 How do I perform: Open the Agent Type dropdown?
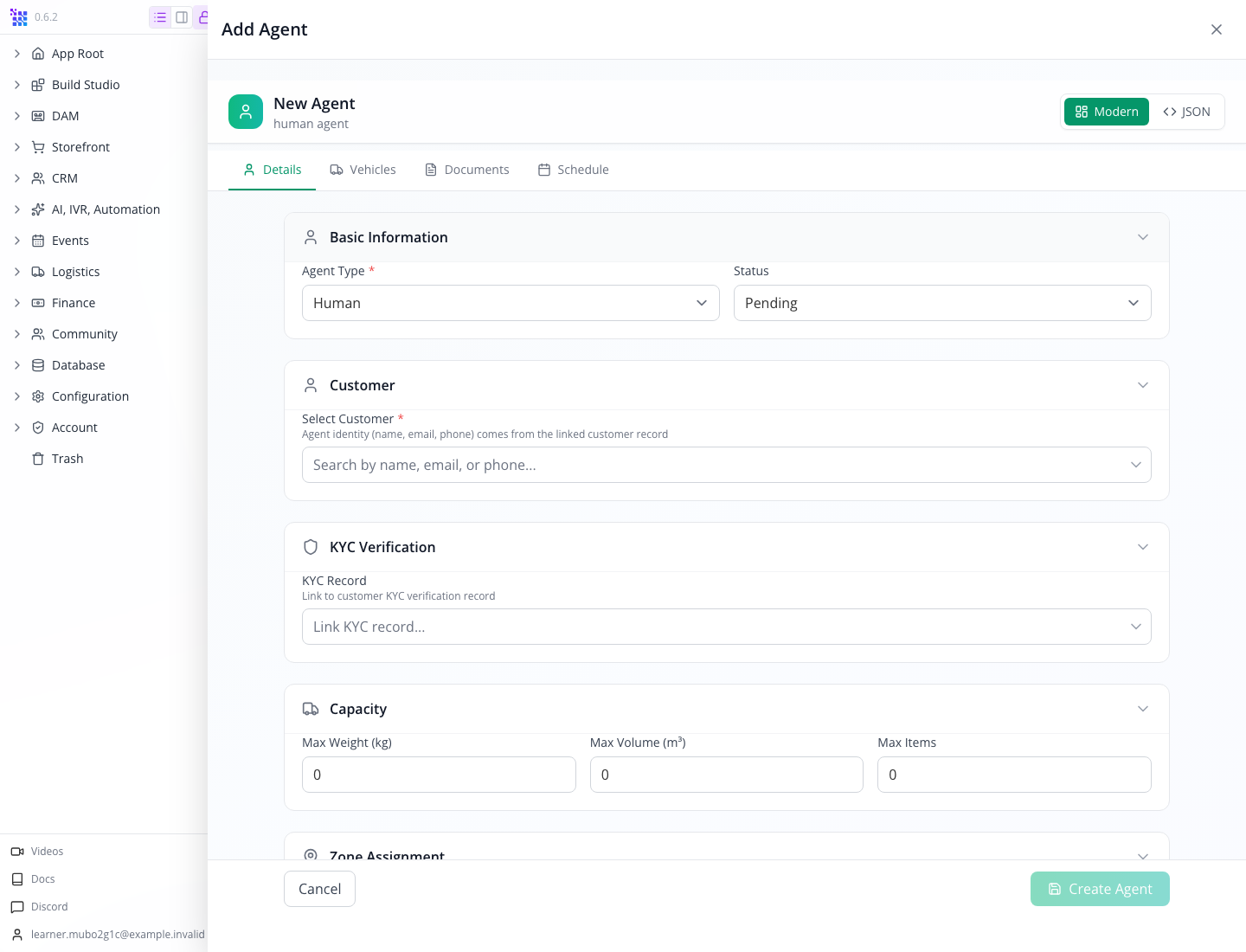(x=511, y=303)
